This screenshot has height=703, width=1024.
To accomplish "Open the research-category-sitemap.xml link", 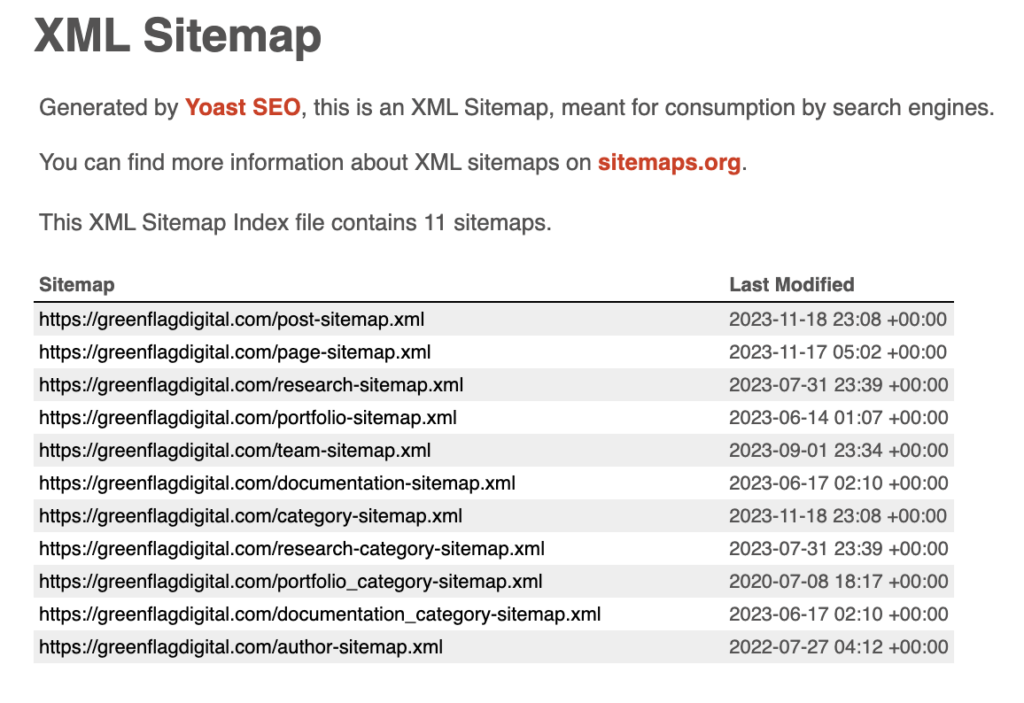I will (291, 548).
